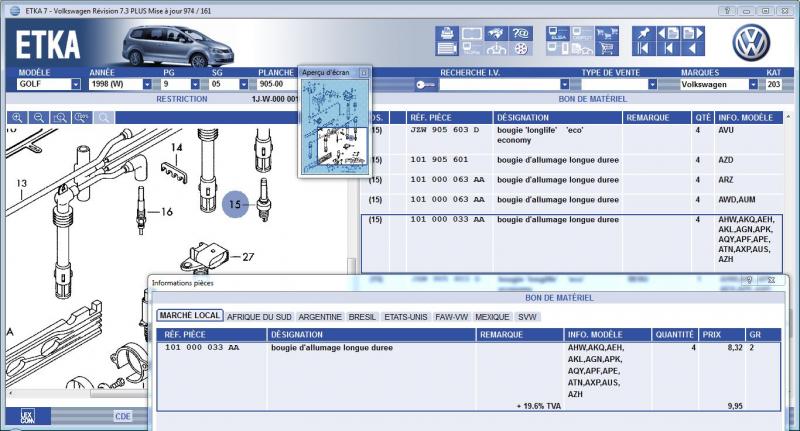The width and height of the screenshot is (800, 431).
Task: Click the Désignation column header in parts list
Action: [x=558, y=118]
